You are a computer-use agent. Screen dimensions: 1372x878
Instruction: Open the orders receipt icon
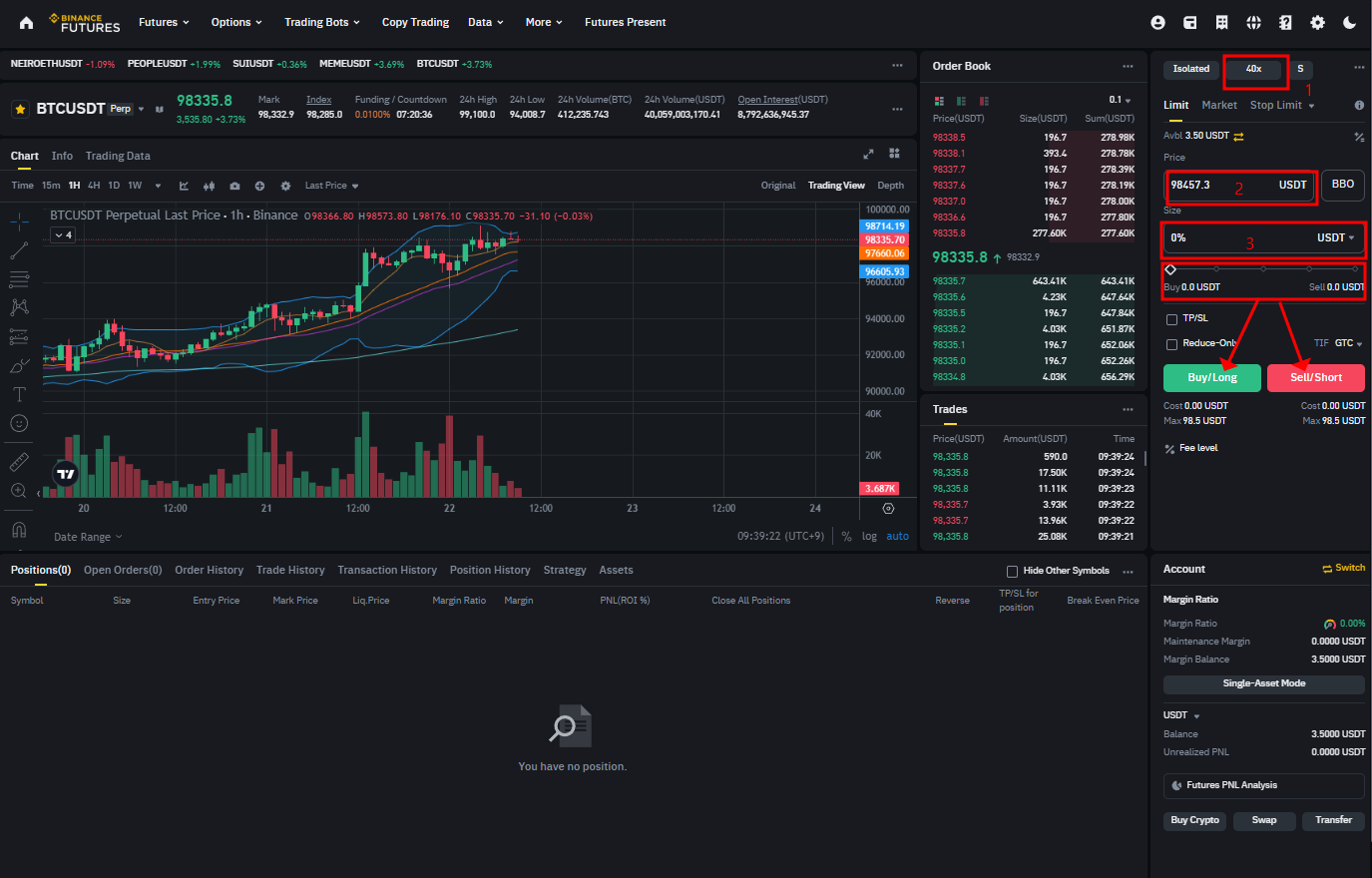pos(1221,22)
